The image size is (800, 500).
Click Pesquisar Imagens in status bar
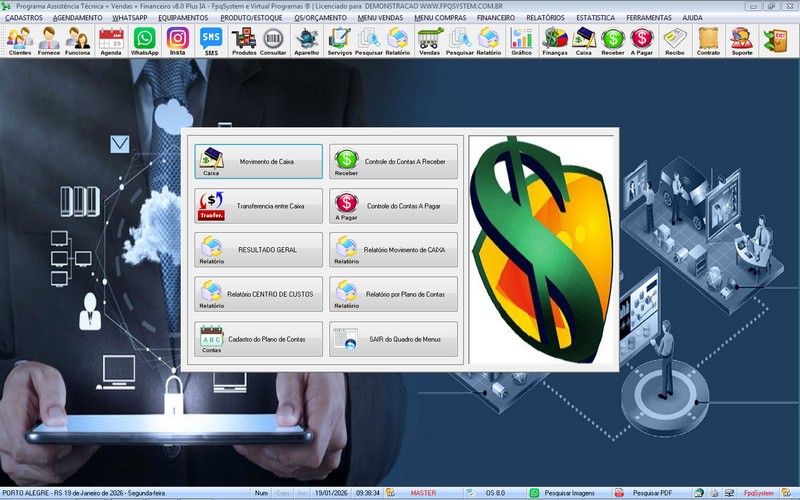[x=569, y=493]
